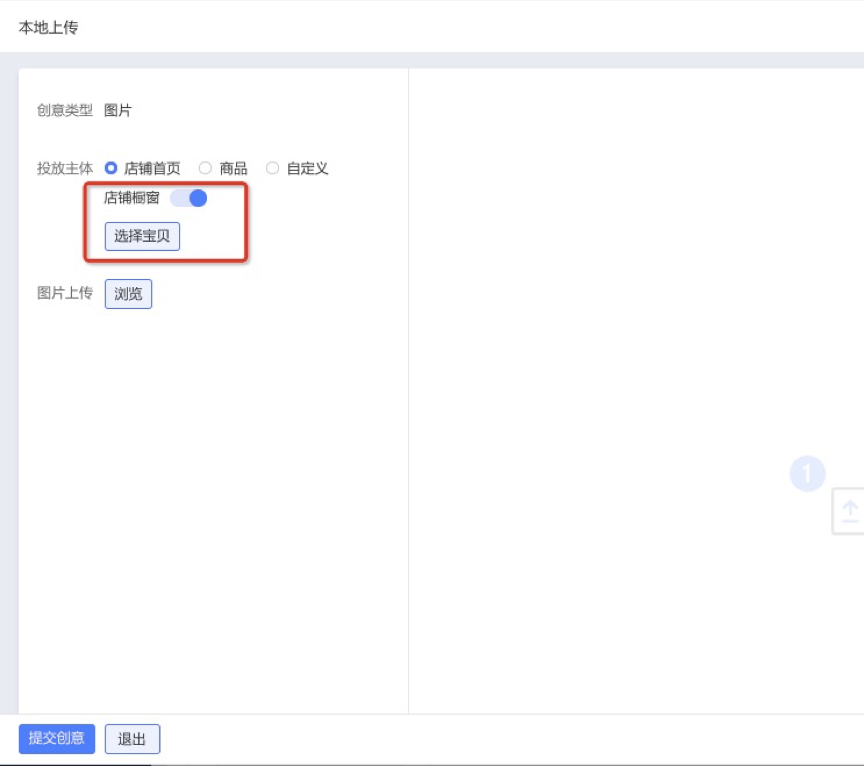Click the 图片上传 label
Image resolution: width=864 pixels, height=766 pixels.
(x=64, y=293)
